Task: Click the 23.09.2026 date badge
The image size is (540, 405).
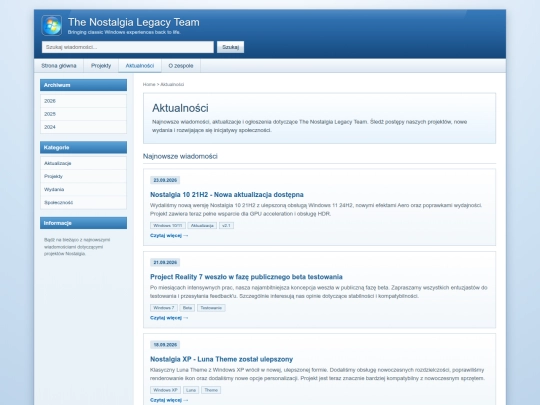Action: click(x=165, y=180)
